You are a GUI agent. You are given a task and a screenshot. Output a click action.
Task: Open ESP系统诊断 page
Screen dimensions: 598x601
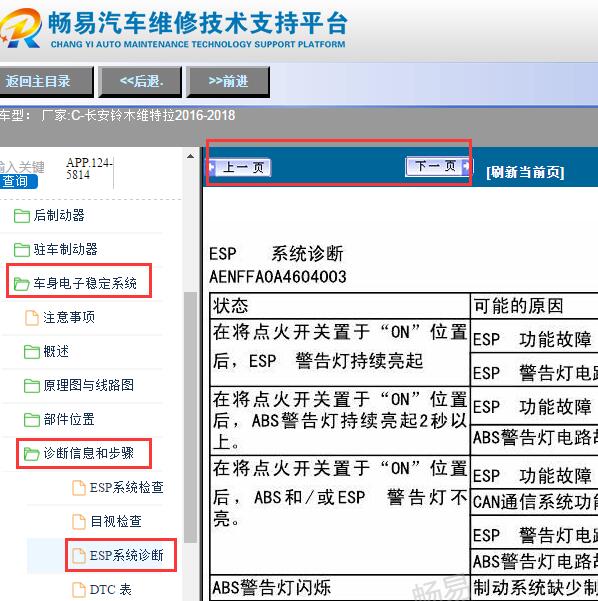(x=127, y=555)
